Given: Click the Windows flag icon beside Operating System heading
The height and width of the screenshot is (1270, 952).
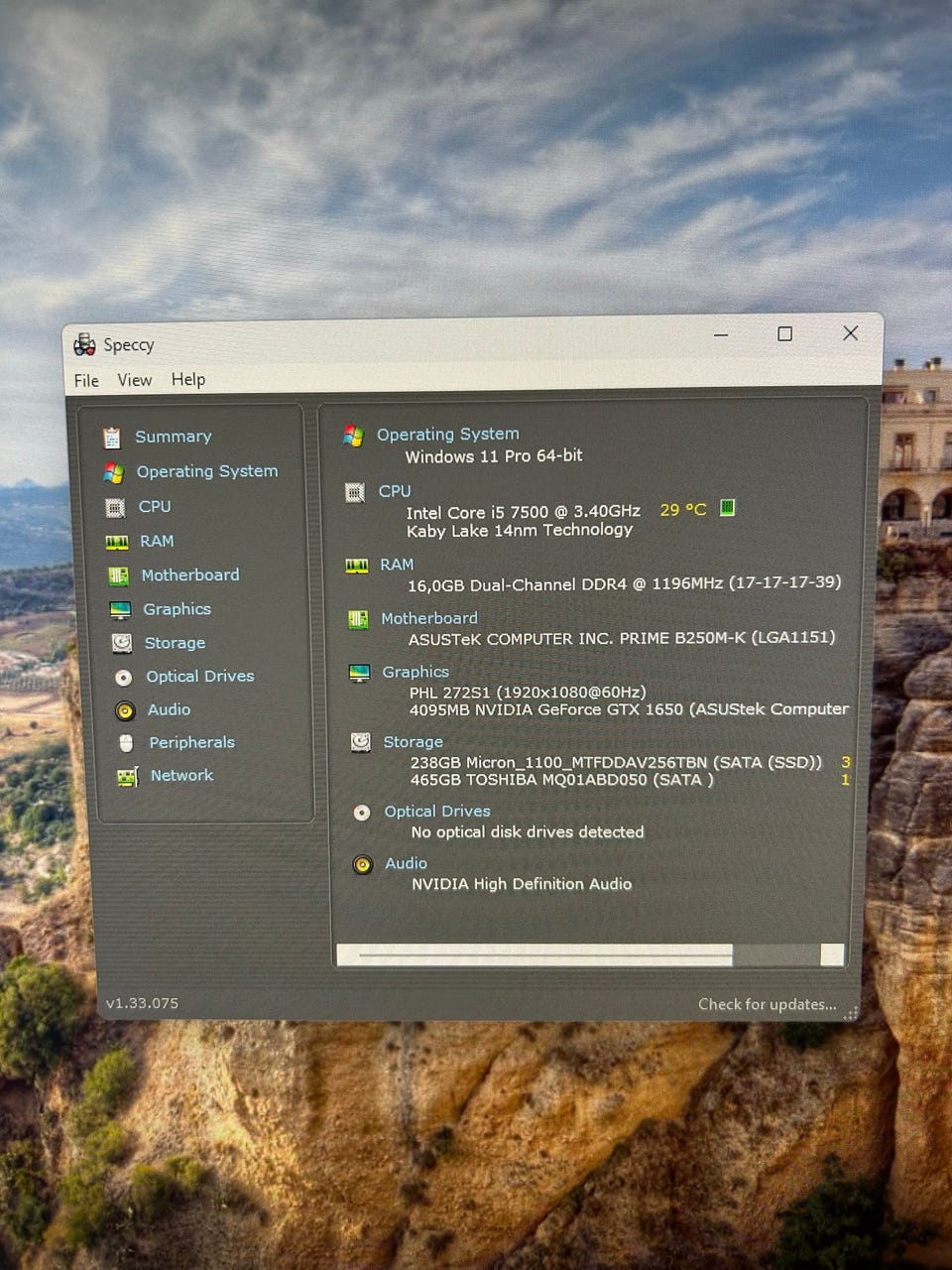Looking at the screenshot, I should 353,436.
